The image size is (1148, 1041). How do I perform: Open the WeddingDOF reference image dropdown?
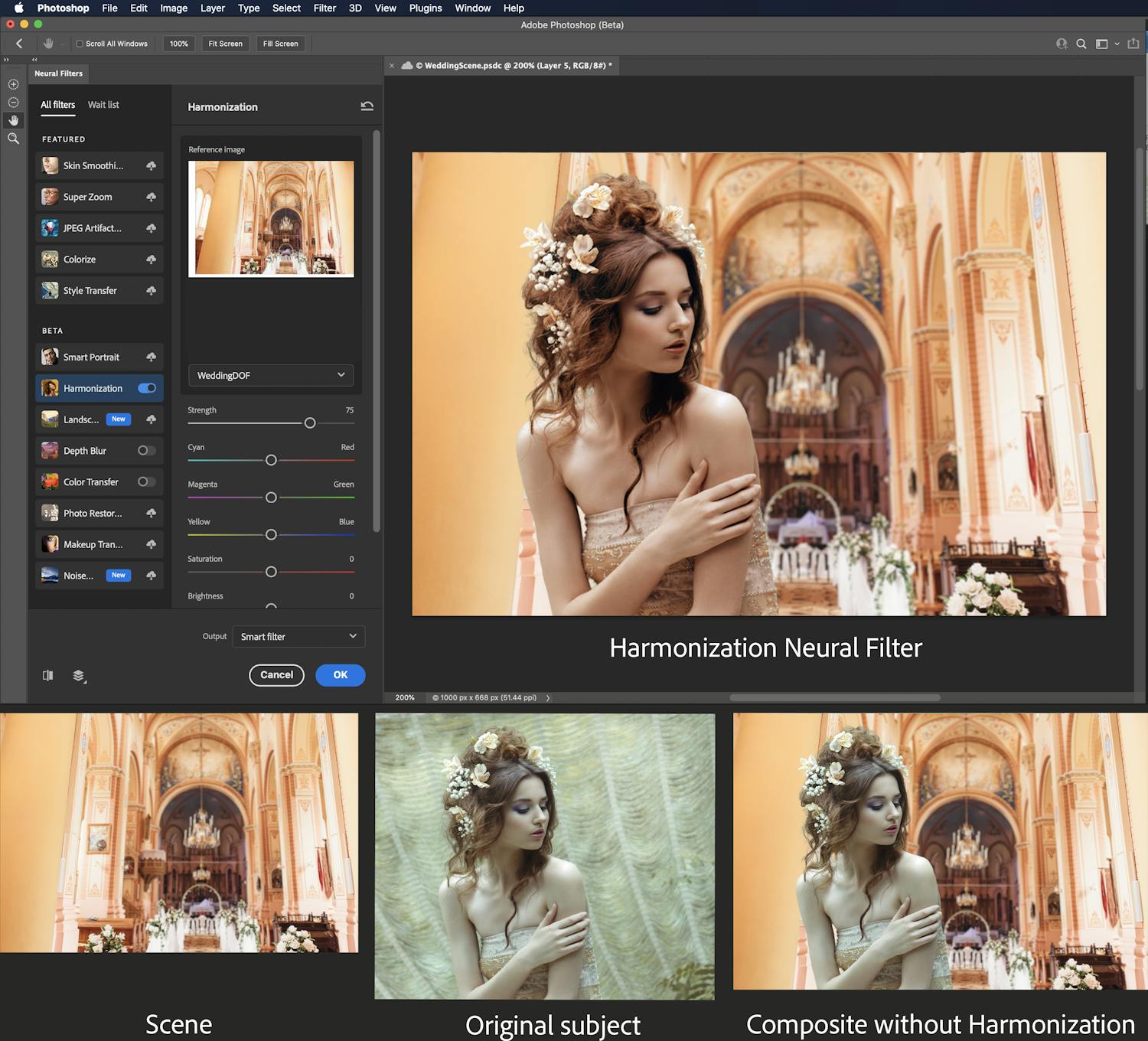click(271, 375)
